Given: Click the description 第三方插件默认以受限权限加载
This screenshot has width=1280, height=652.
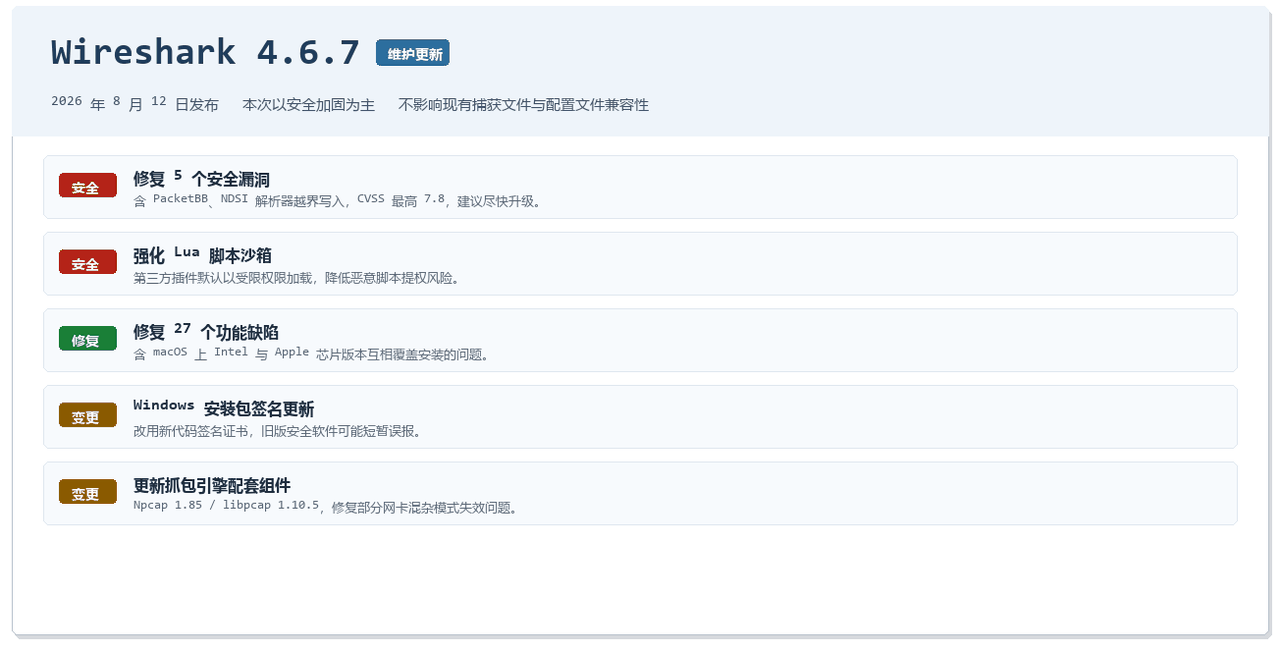Looking at the screenshot, I should pyautogui.click(x=298, y=278).
